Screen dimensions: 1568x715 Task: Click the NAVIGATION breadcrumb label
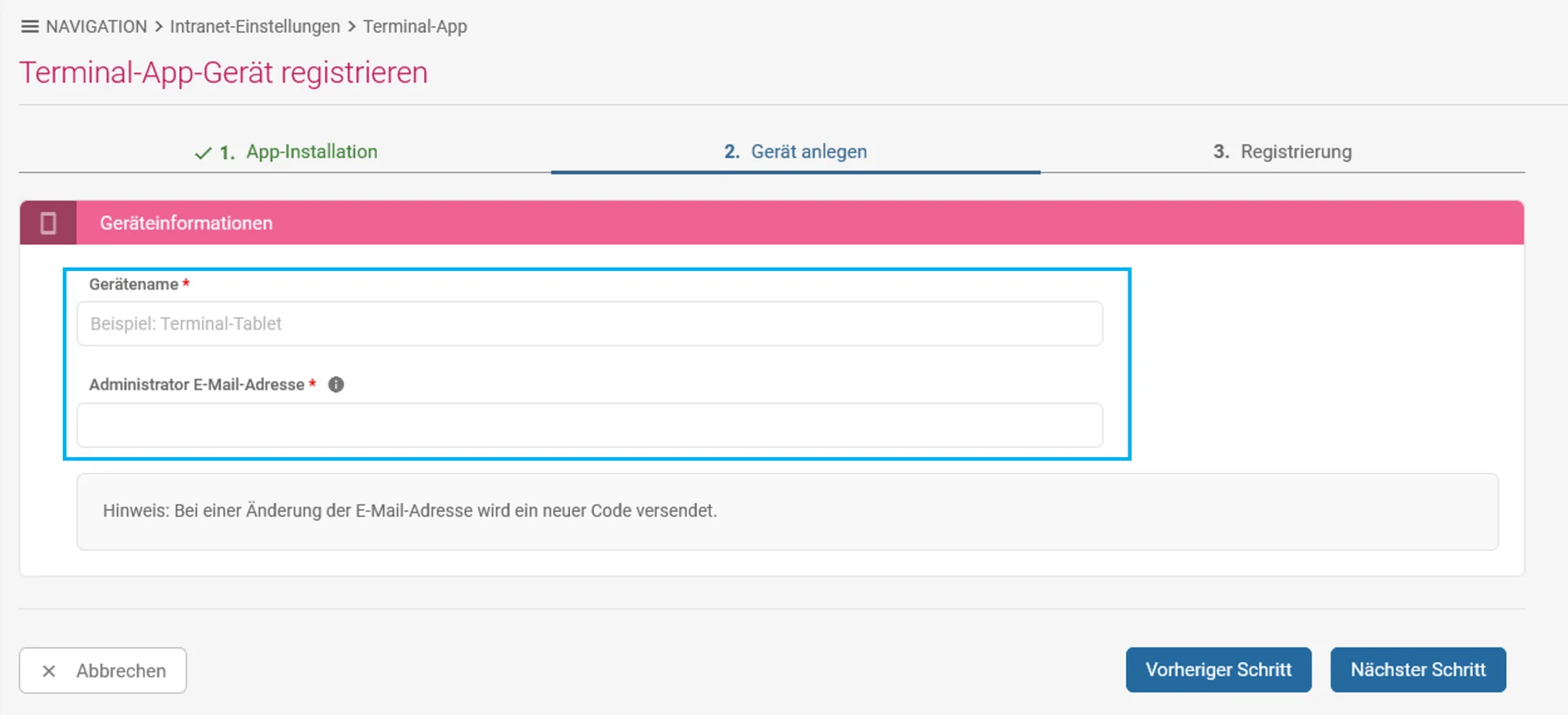[96, 26]
